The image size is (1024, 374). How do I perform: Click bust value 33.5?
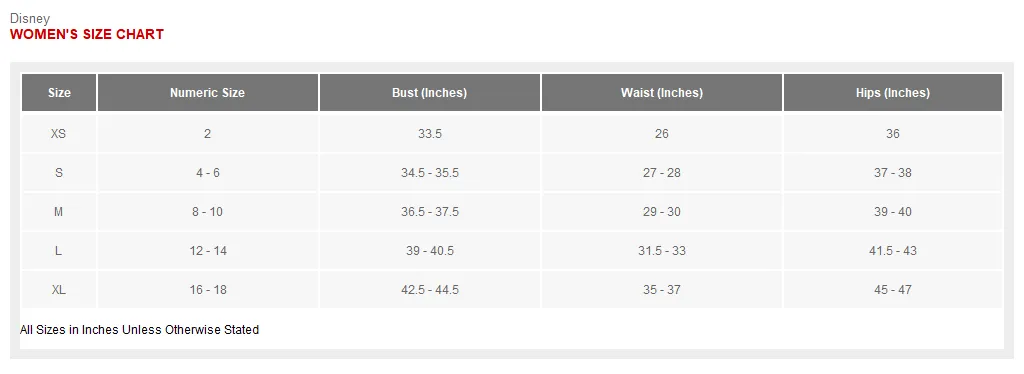pyautogui.click(x=430, y=134)
